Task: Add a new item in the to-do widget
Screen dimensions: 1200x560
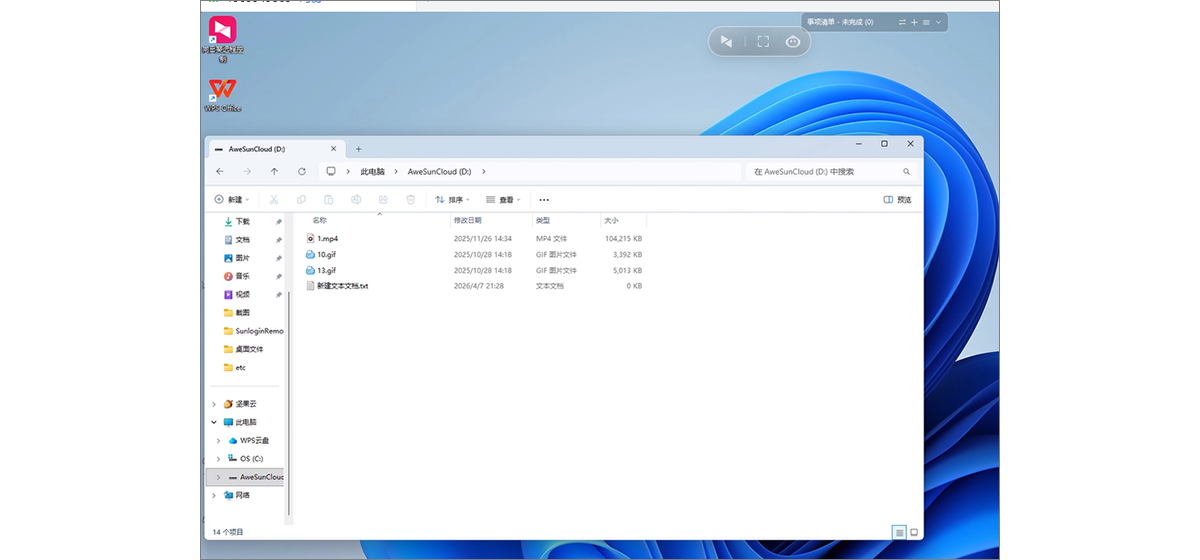Action: [x=914, y=22]
